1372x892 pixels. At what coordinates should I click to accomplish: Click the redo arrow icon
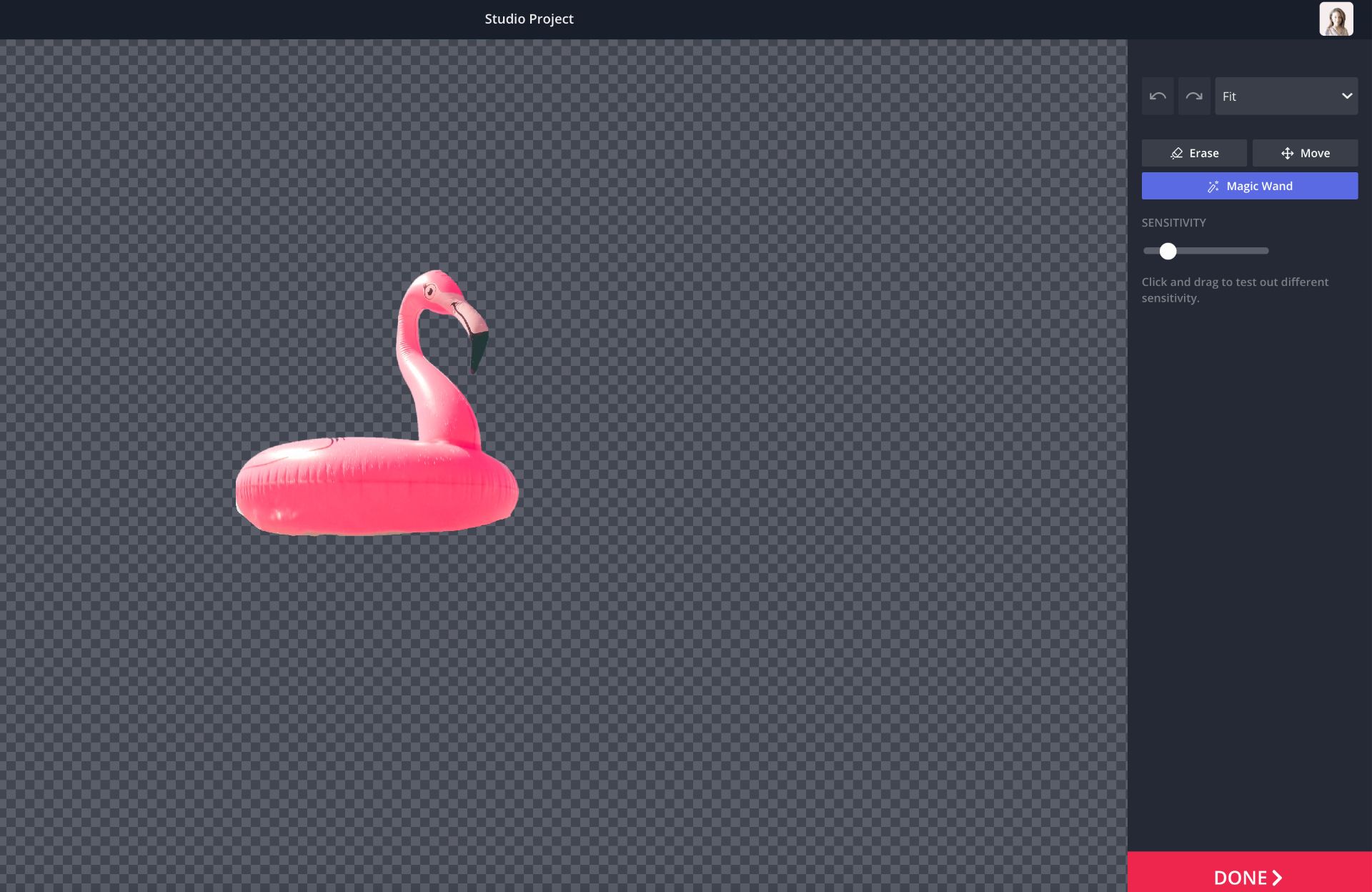click(x=1193, y=96)
